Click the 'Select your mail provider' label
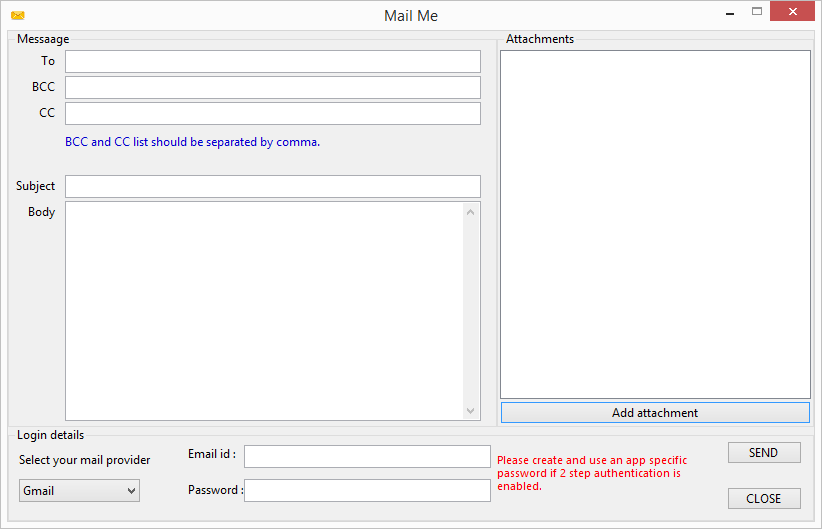822x529 pixels. coord(84,460)
